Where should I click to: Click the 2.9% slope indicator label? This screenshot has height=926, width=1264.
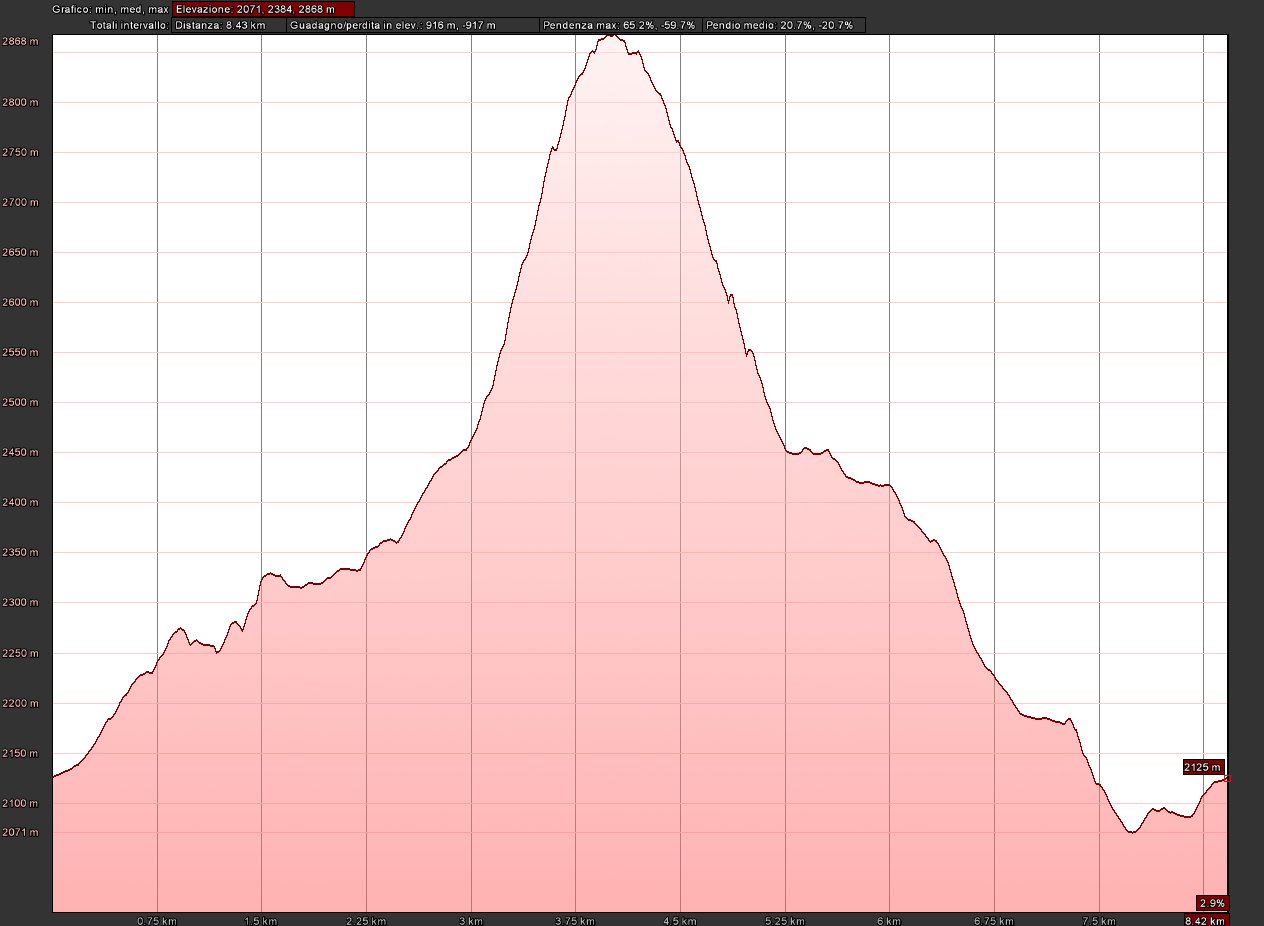click(1211, 902)
